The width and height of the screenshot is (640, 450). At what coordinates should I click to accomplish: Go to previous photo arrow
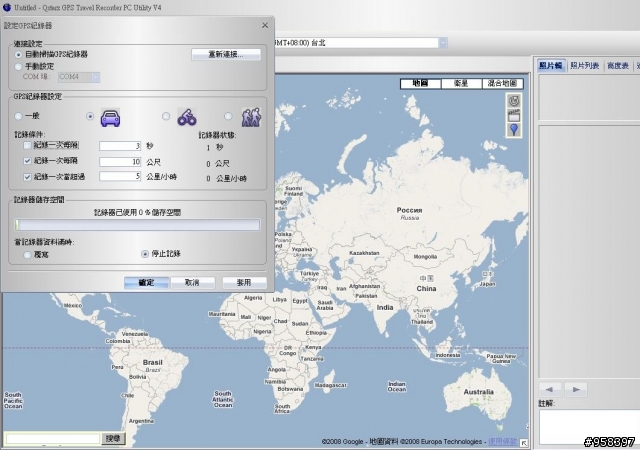tap(550, 390)
